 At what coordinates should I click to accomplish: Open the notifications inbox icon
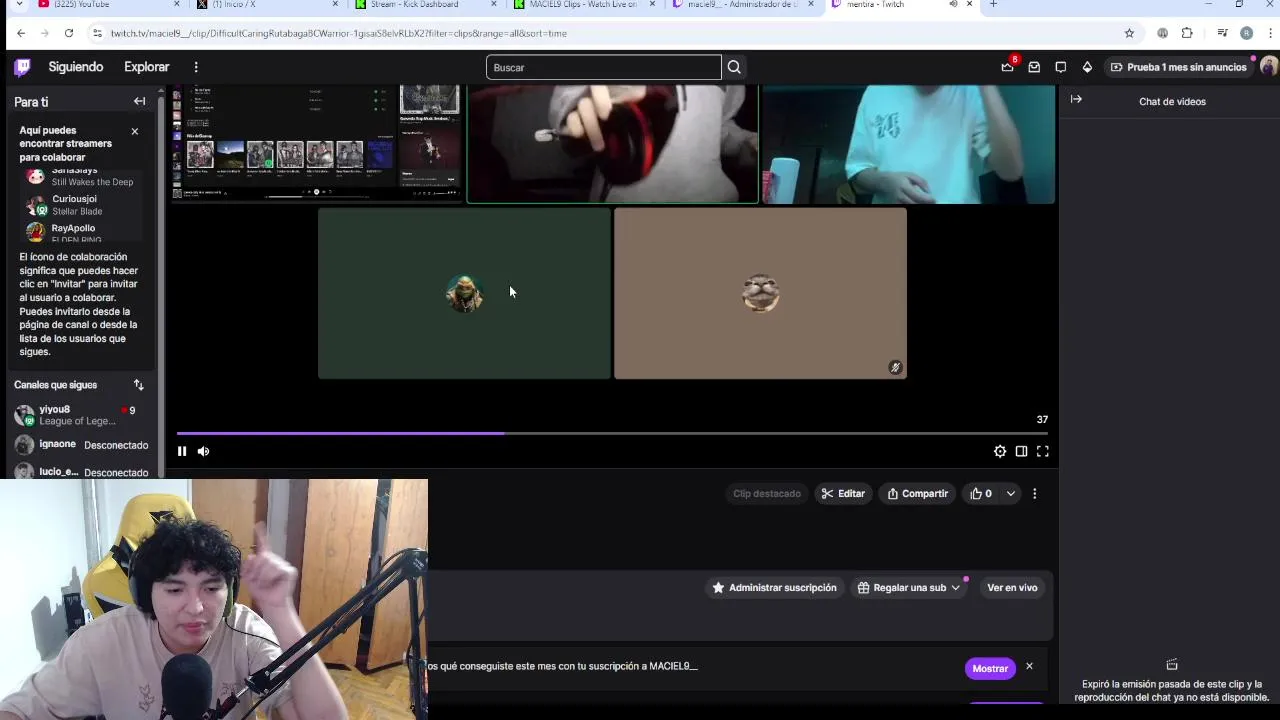1007,67
